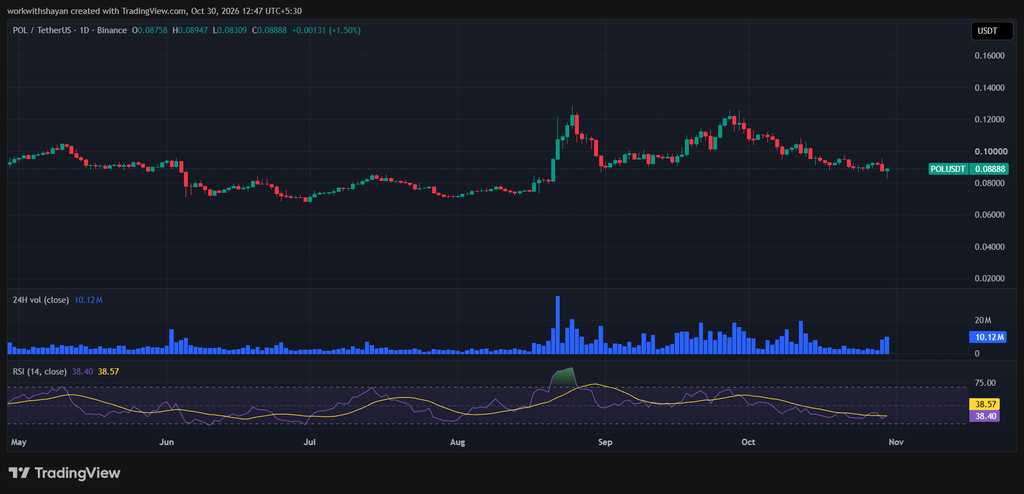Screen dimensions: 1024x494
Task: Click the Aug label on time axis
Action: [458, 442]
